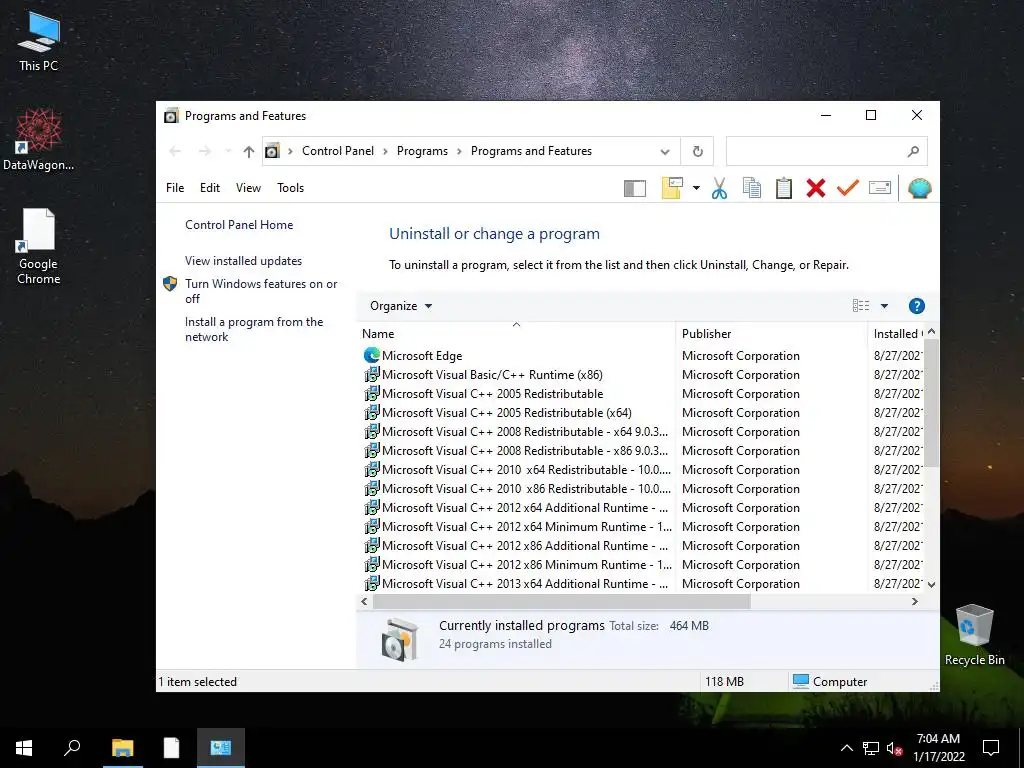Open the View menu
Screen dimensions: 1024x768
pos(248,188)
